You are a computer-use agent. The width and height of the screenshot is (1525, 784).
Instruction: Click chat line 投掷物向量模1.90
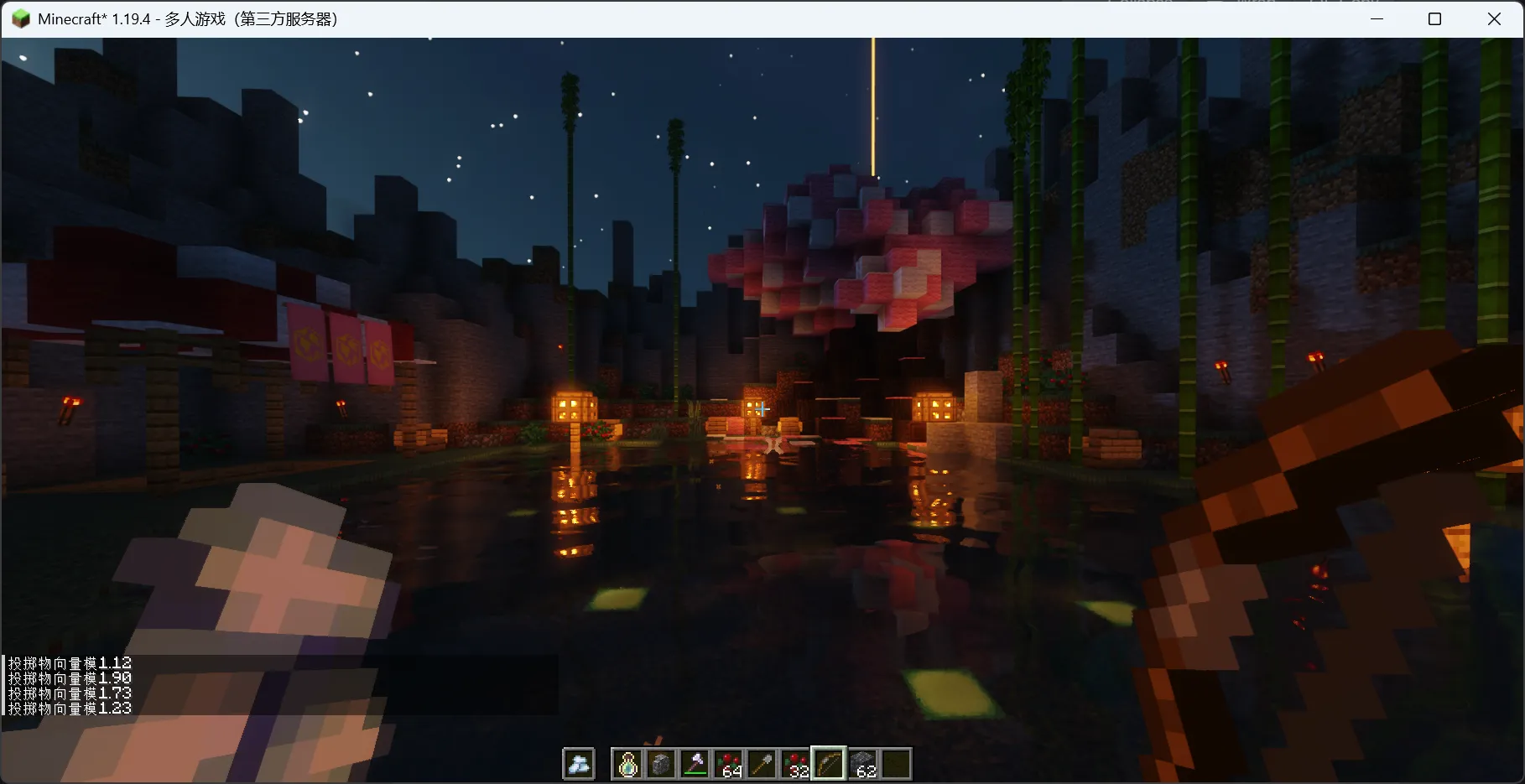pyautogui.click(x=70, y=678)
